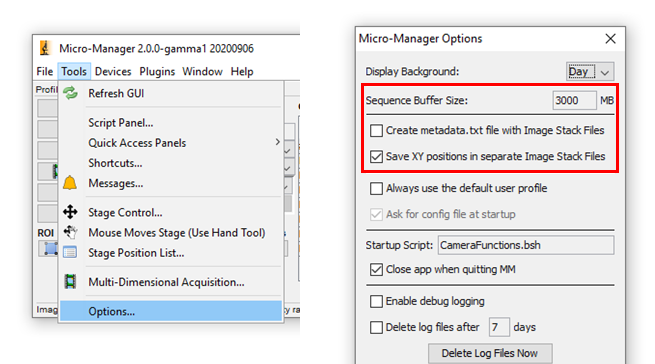Click the ROI rectangle button icon
Screen dimensions: 655x364
(51, 249)
